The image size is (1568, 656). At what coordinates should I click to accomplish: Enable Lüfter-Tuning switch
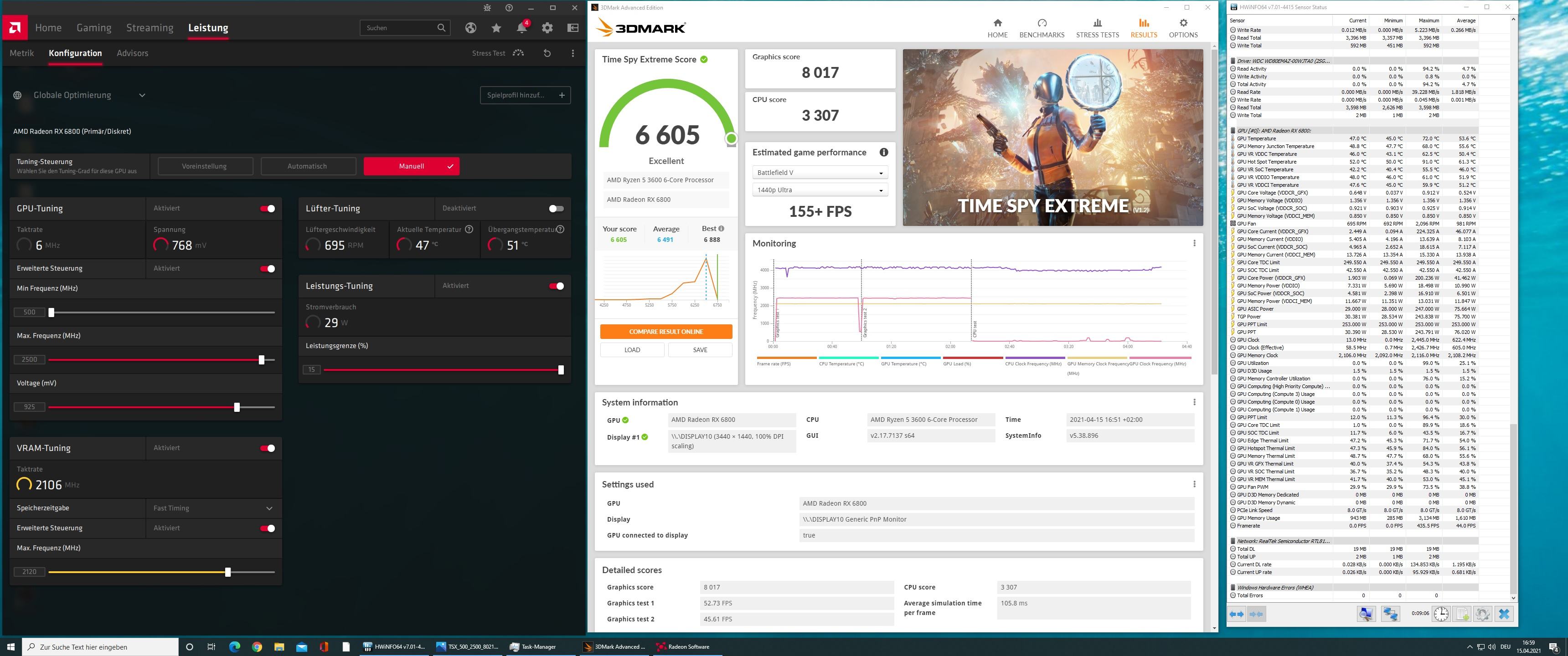[557, 209]
